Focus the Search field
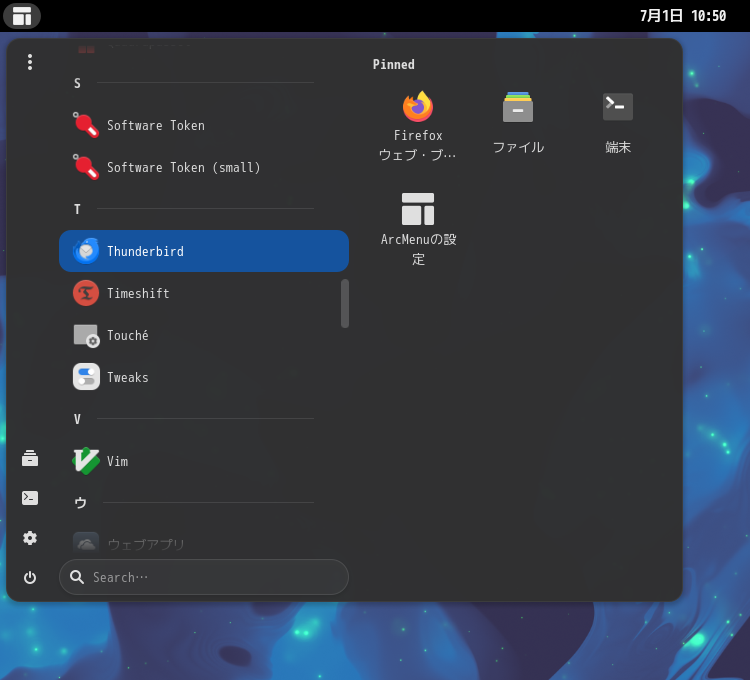Screen dimensions: 750x680 (x=204, y=577)
